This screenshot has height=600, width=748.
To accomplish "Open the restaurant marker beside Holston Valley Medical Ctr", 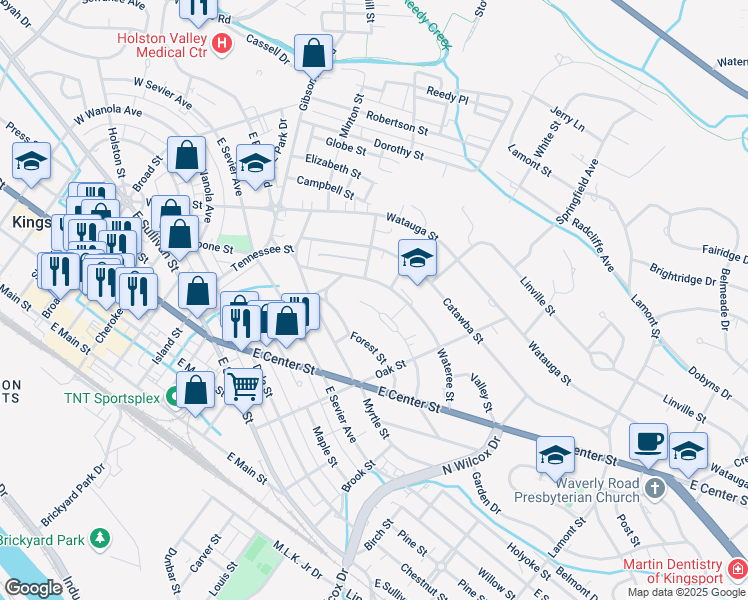I will pyautogui.click(x=198, y=10).
